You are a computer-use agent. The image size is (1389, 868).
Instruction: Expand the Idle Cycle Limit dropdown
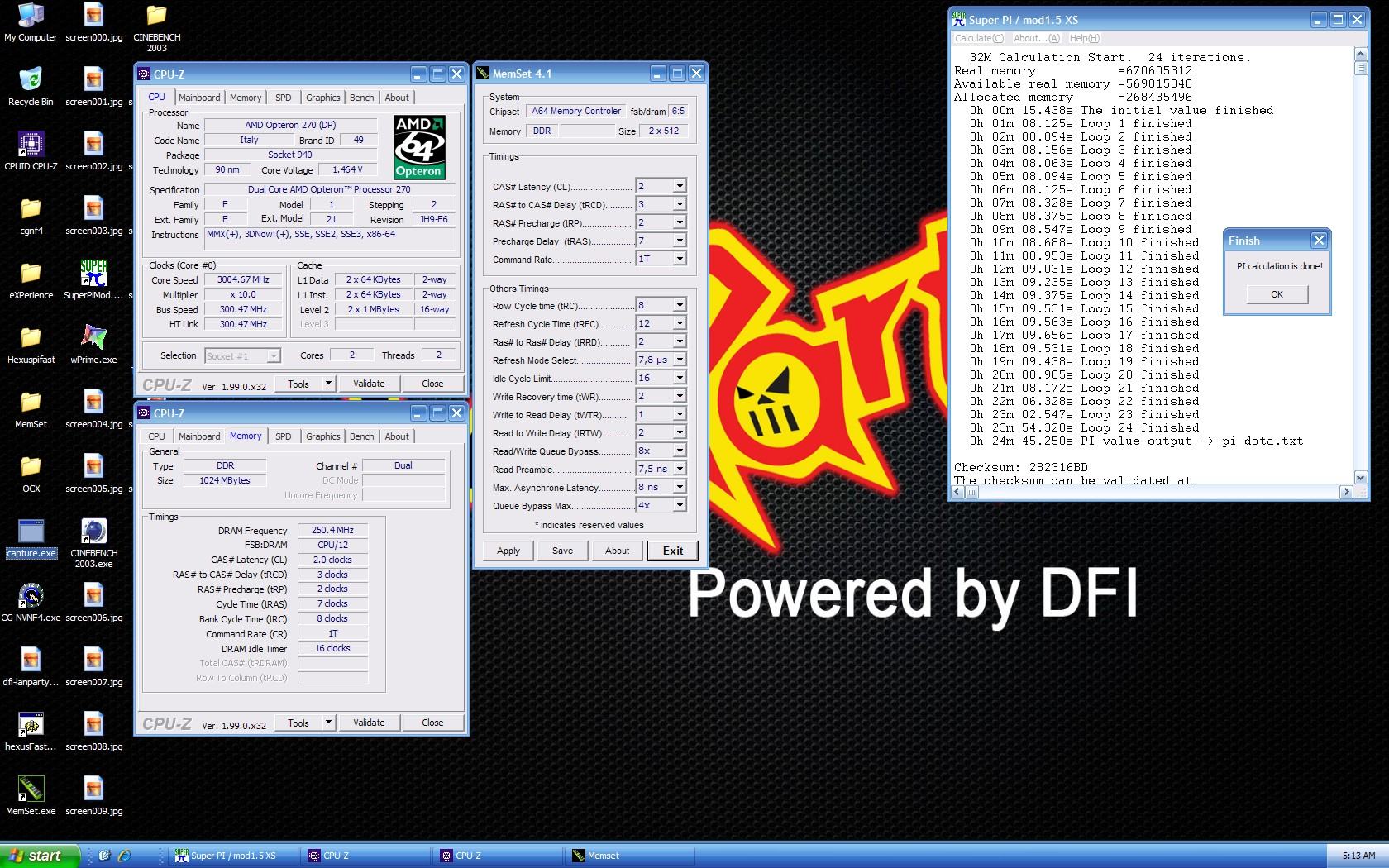[x=679, y=378]
